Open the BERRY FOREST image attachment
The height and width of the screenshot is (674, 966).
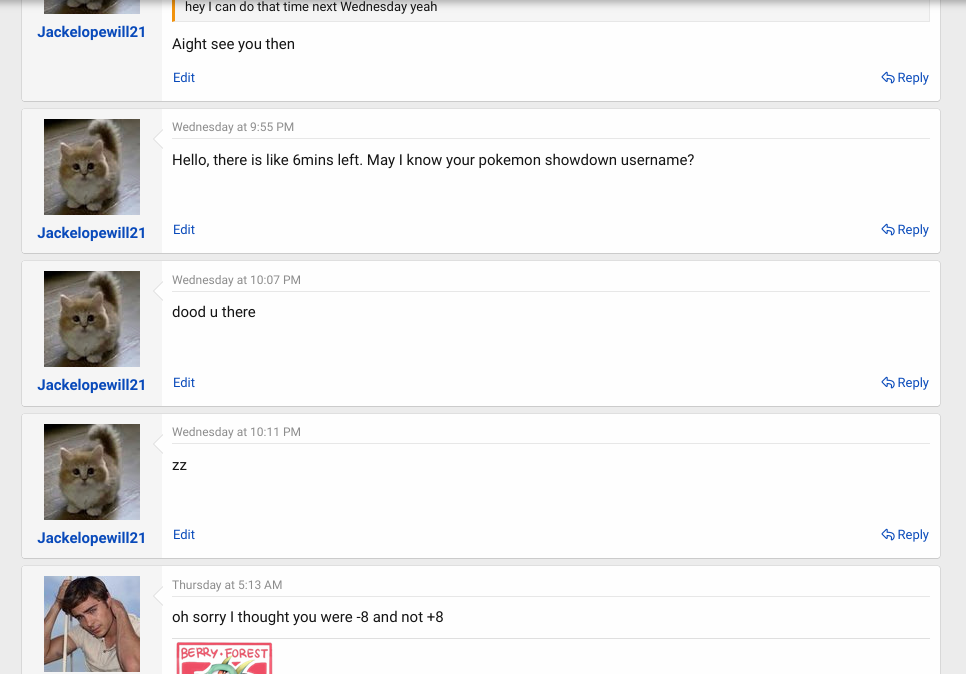click(223, 658)
